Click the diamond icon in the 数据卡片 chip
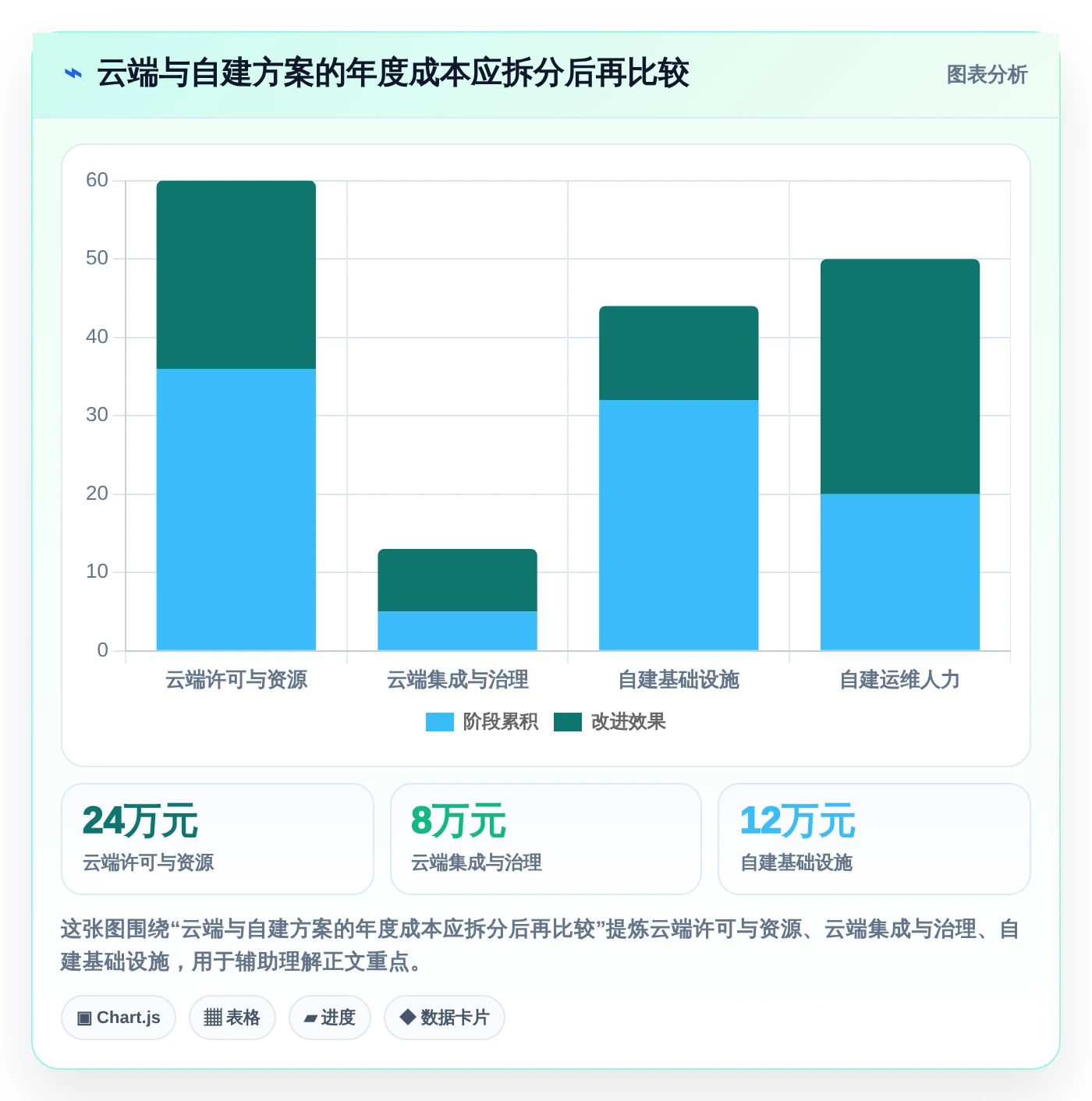The width and height of the screenshot is (1092, 1101). pyautogui.click(x=407, y=1017)
